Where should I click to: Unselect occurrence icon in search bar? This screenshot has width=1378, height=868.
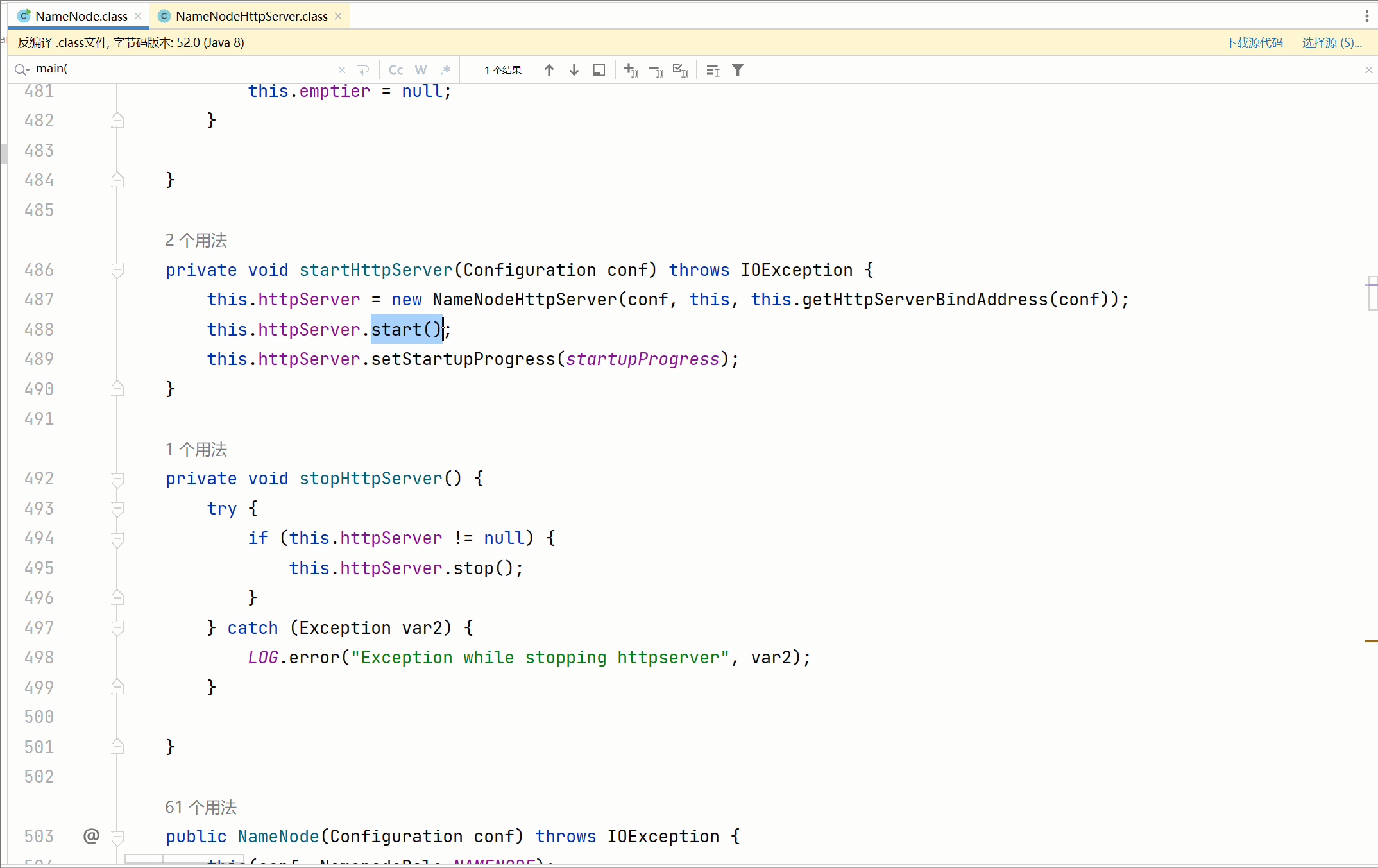click(656, 70)
